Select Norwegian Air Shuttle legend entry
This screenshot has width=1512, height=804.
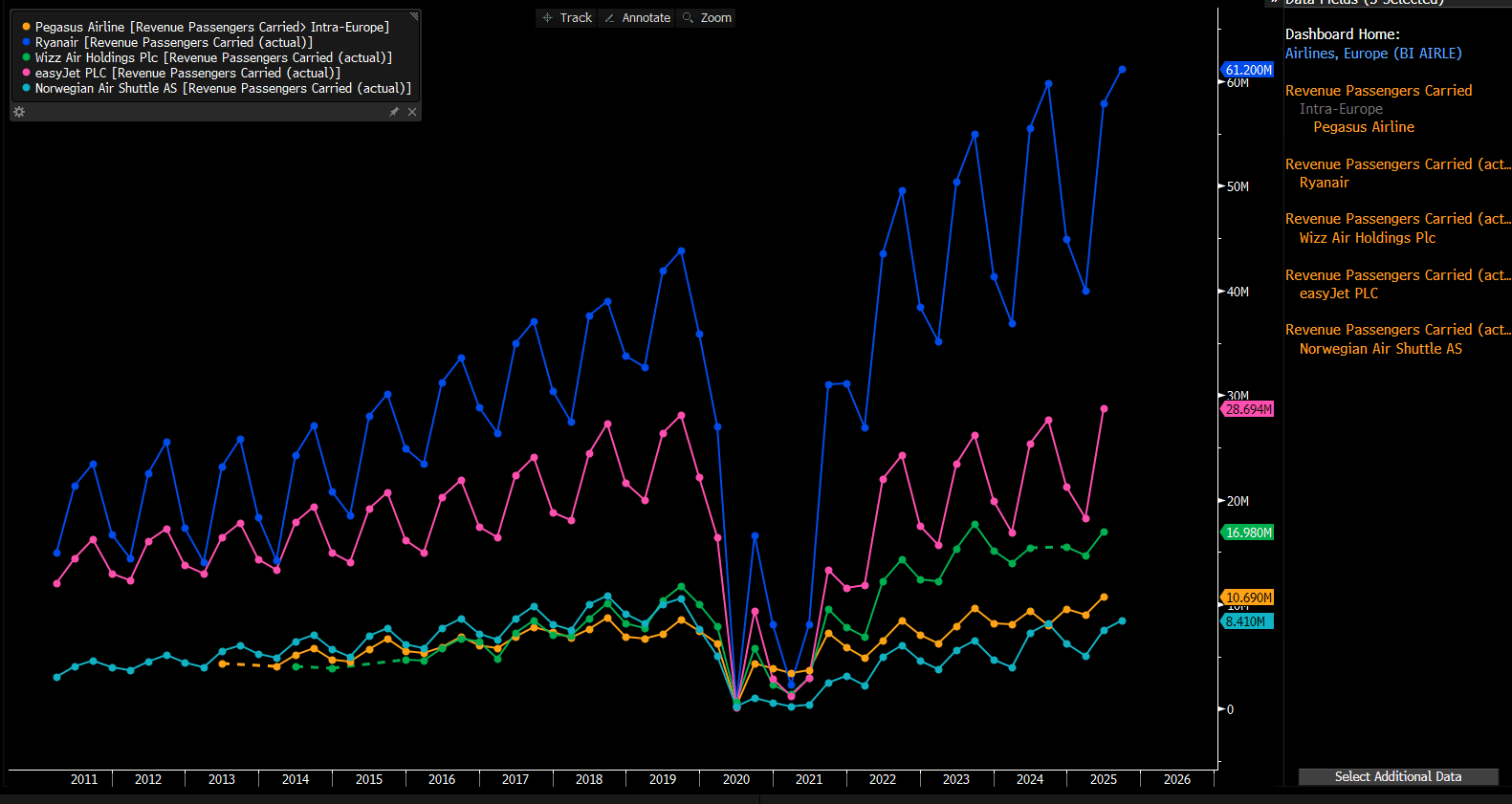pos(223,88)
